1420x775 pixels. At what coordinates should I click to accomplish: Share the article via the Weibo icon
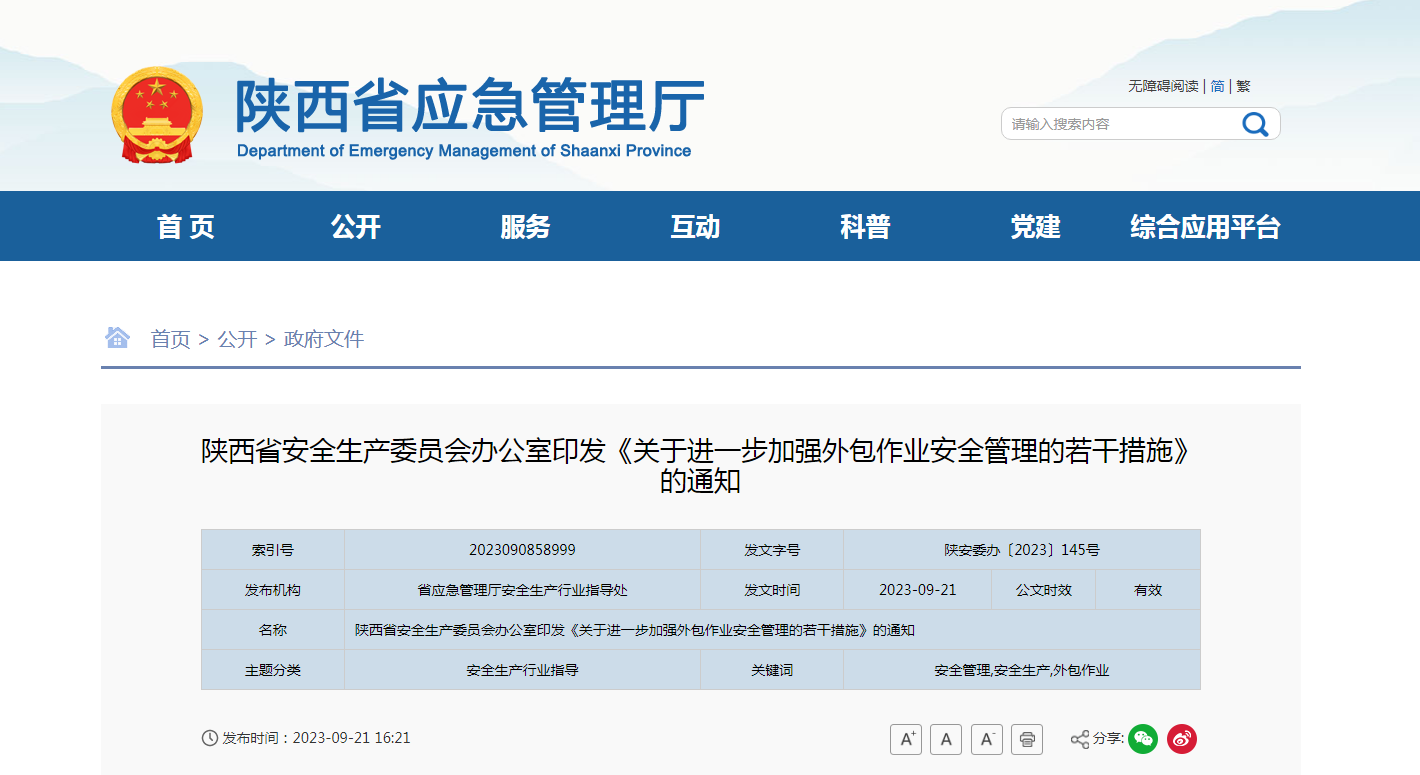click(x=1182, y=739)
